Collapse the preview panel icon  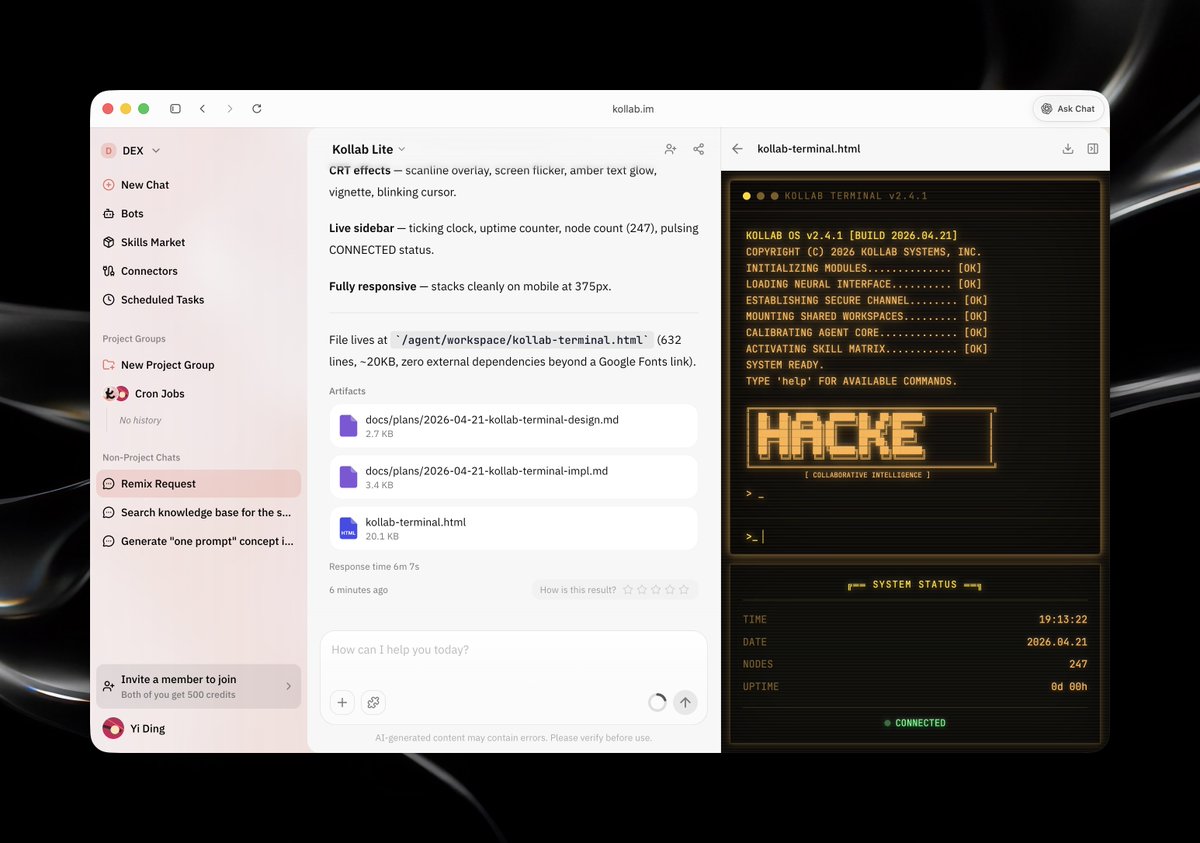point(1093,149)
